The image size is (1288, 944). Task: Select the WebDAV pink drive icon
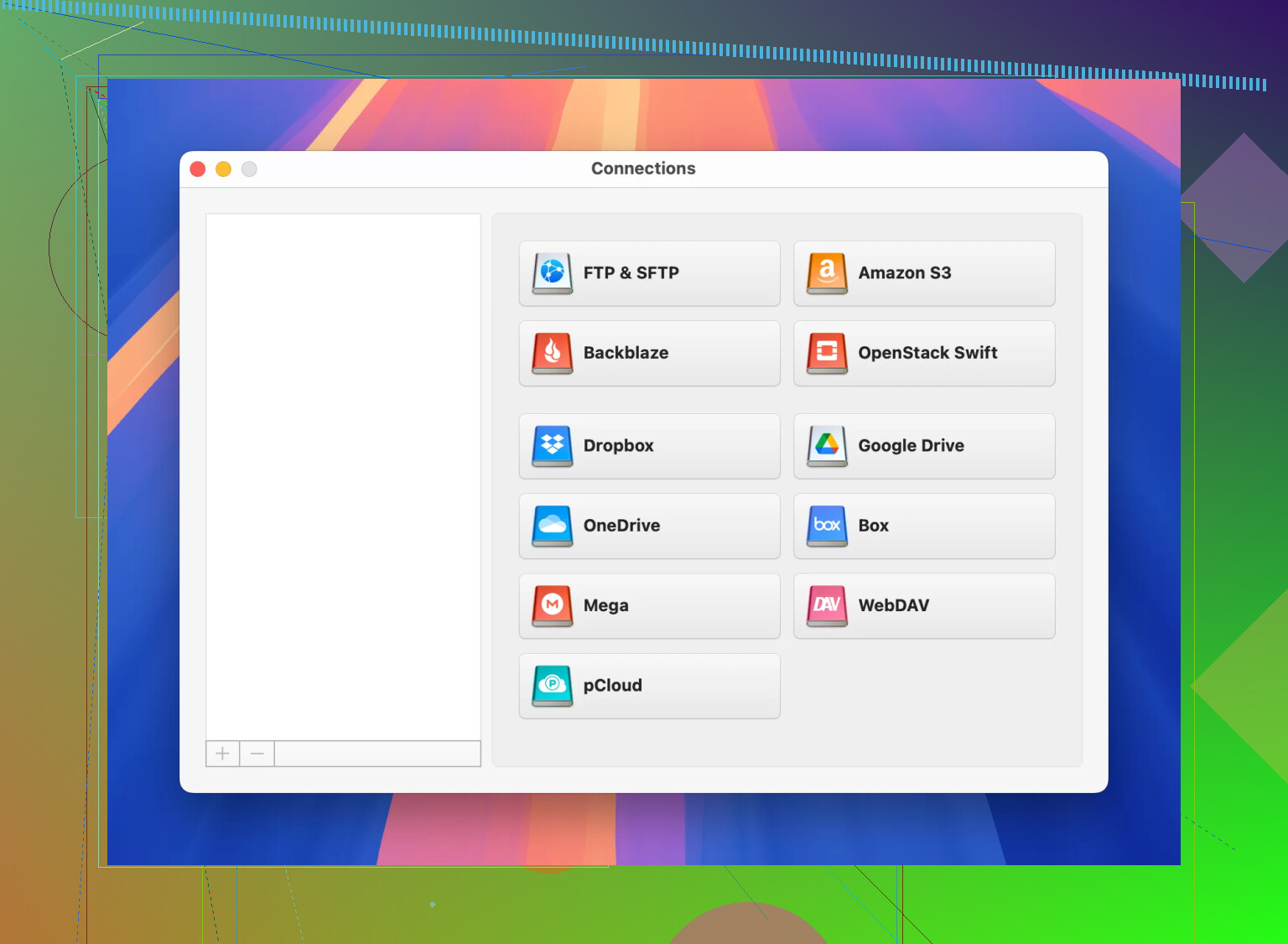point(827,605)
